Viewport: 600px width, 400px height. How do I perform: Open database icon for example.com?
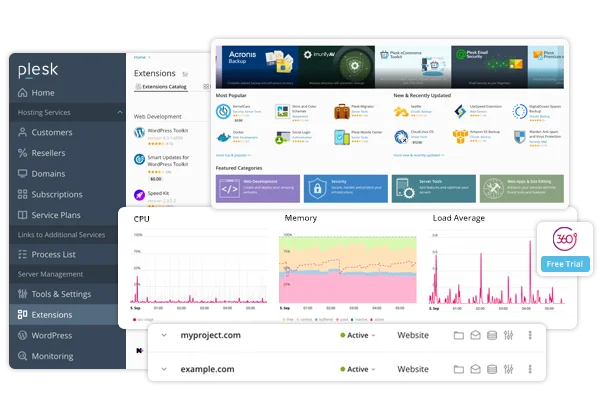(492, 369)
